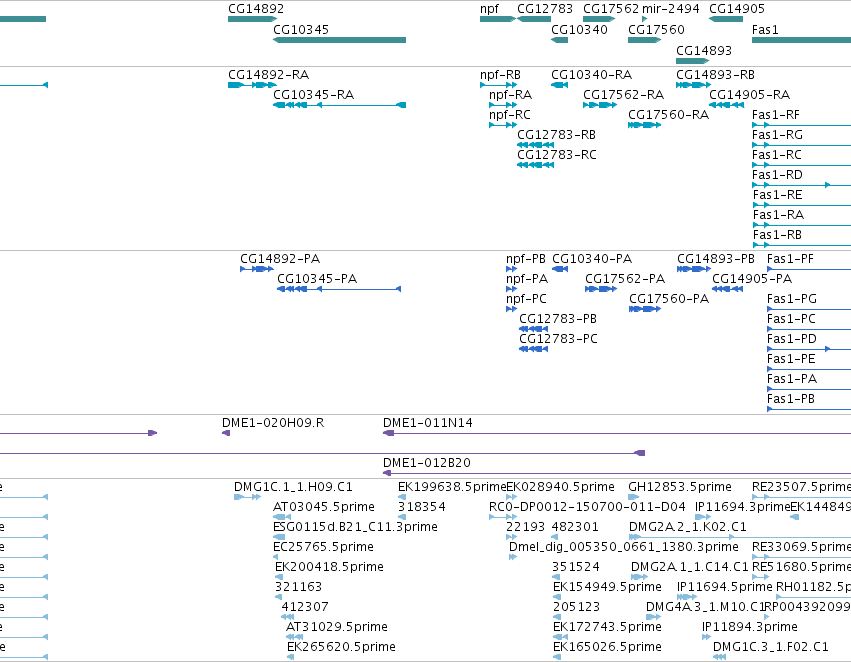Click the CG14892-PA protein label
The width and height of the screenshot is (851, 662).
click(280, 259)
